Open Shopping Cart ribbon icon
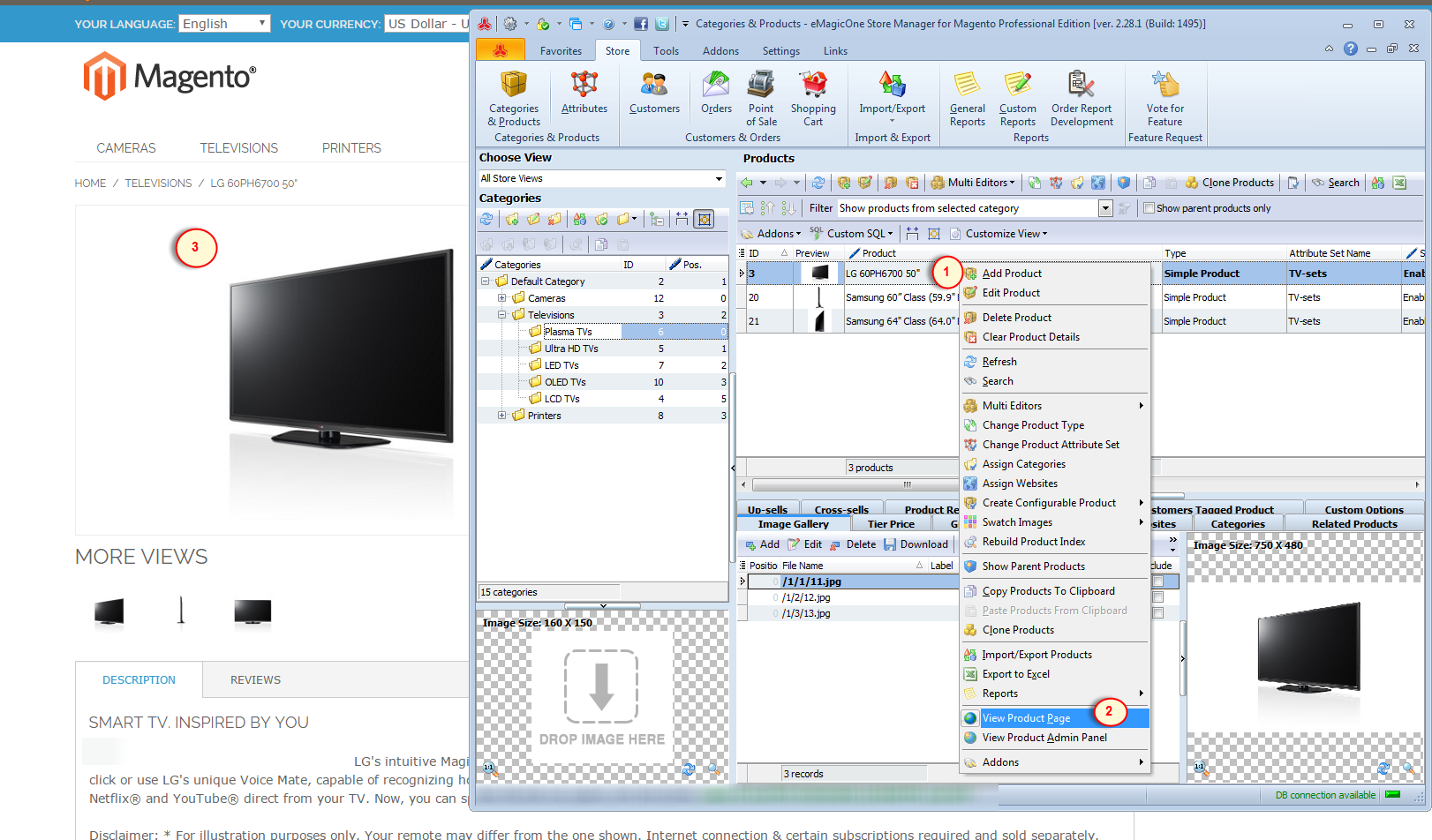1432x840 pixels. tap(813, 99)
